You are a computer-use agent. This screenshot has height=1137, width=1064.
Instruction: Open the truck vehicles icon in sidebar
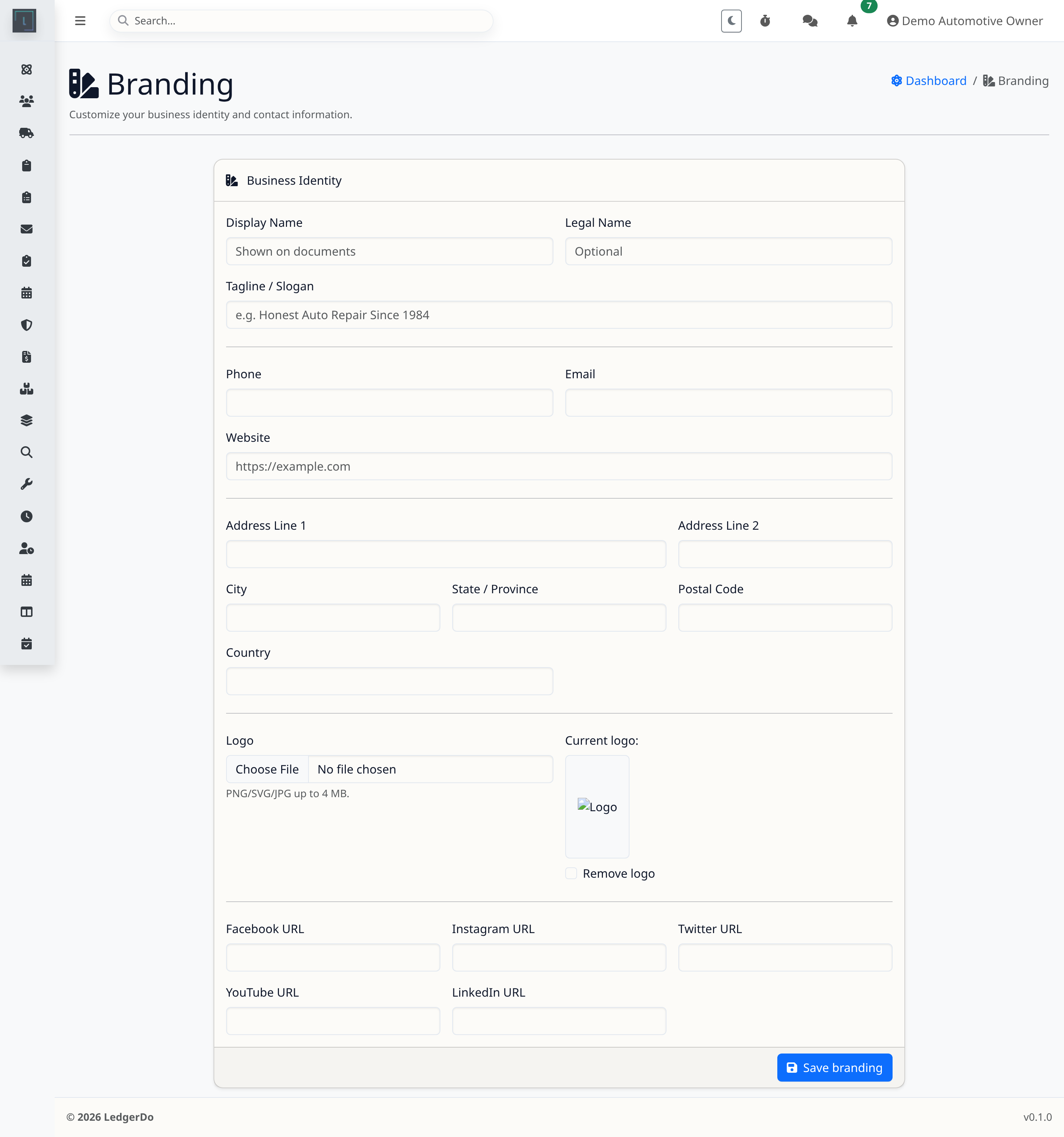[26, 133]
